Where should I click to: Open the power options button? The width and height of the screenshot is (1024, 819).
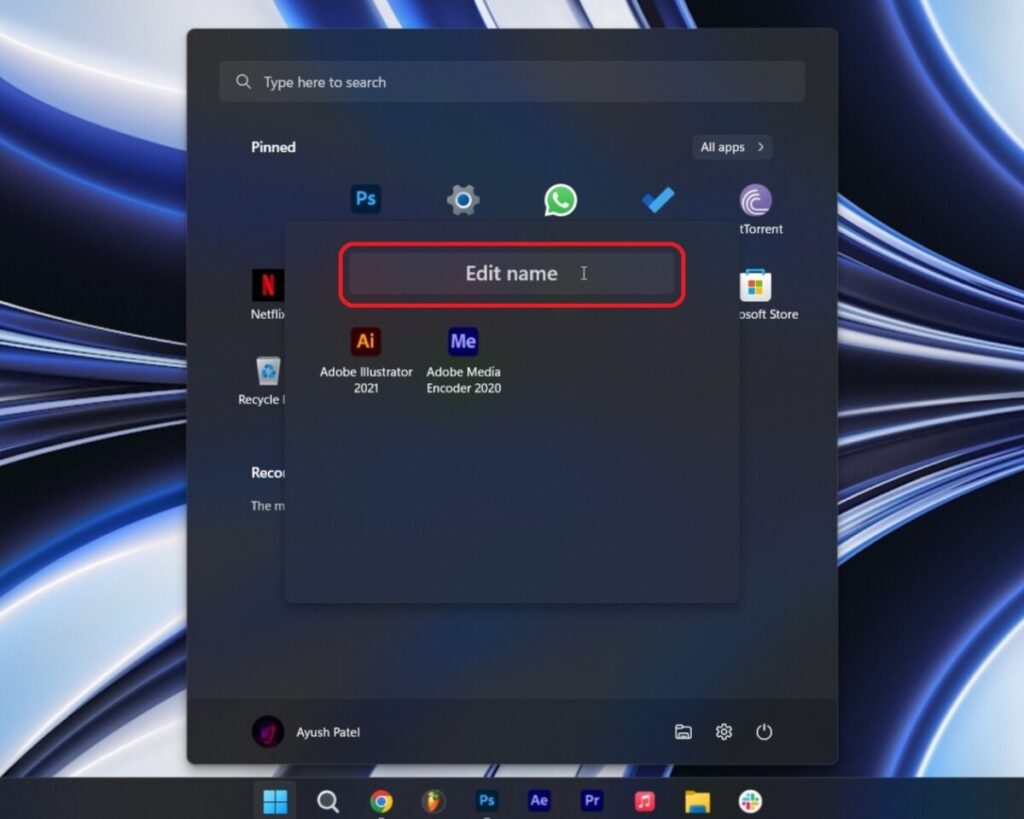pos(764,732)
